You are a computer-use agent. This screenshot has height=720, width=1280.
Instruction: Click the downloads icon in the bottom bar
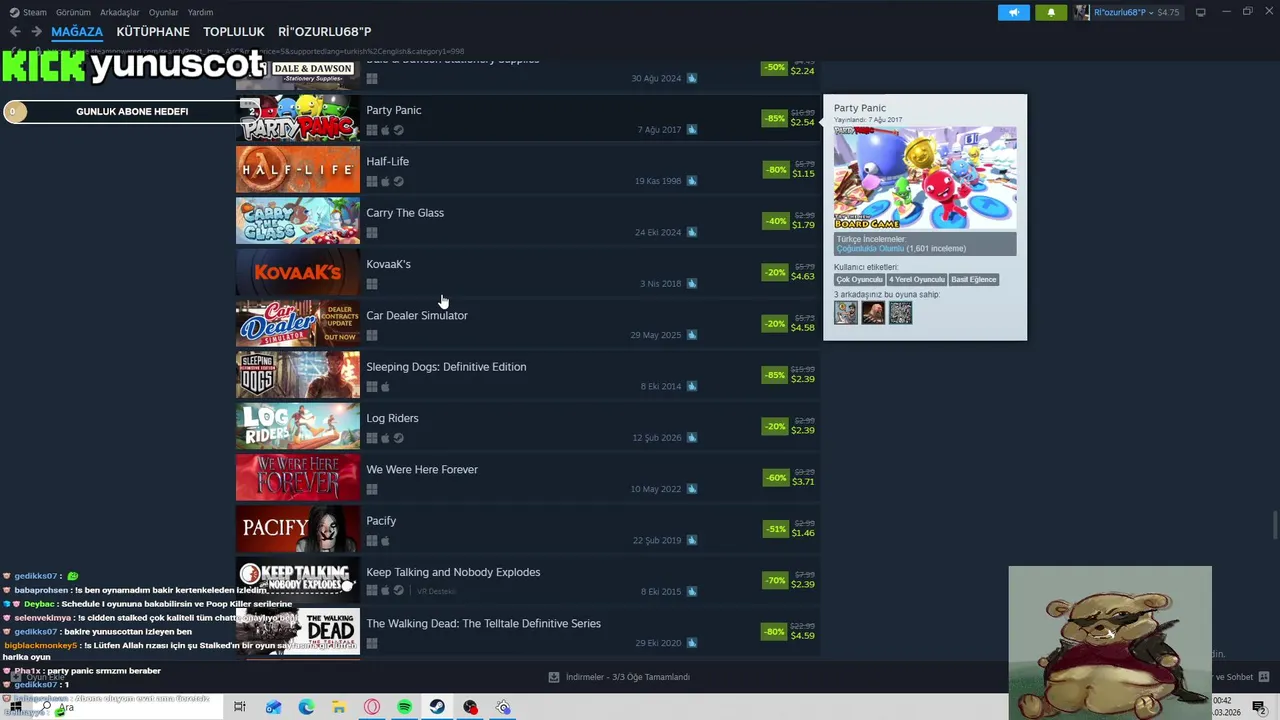coord(554,677)
